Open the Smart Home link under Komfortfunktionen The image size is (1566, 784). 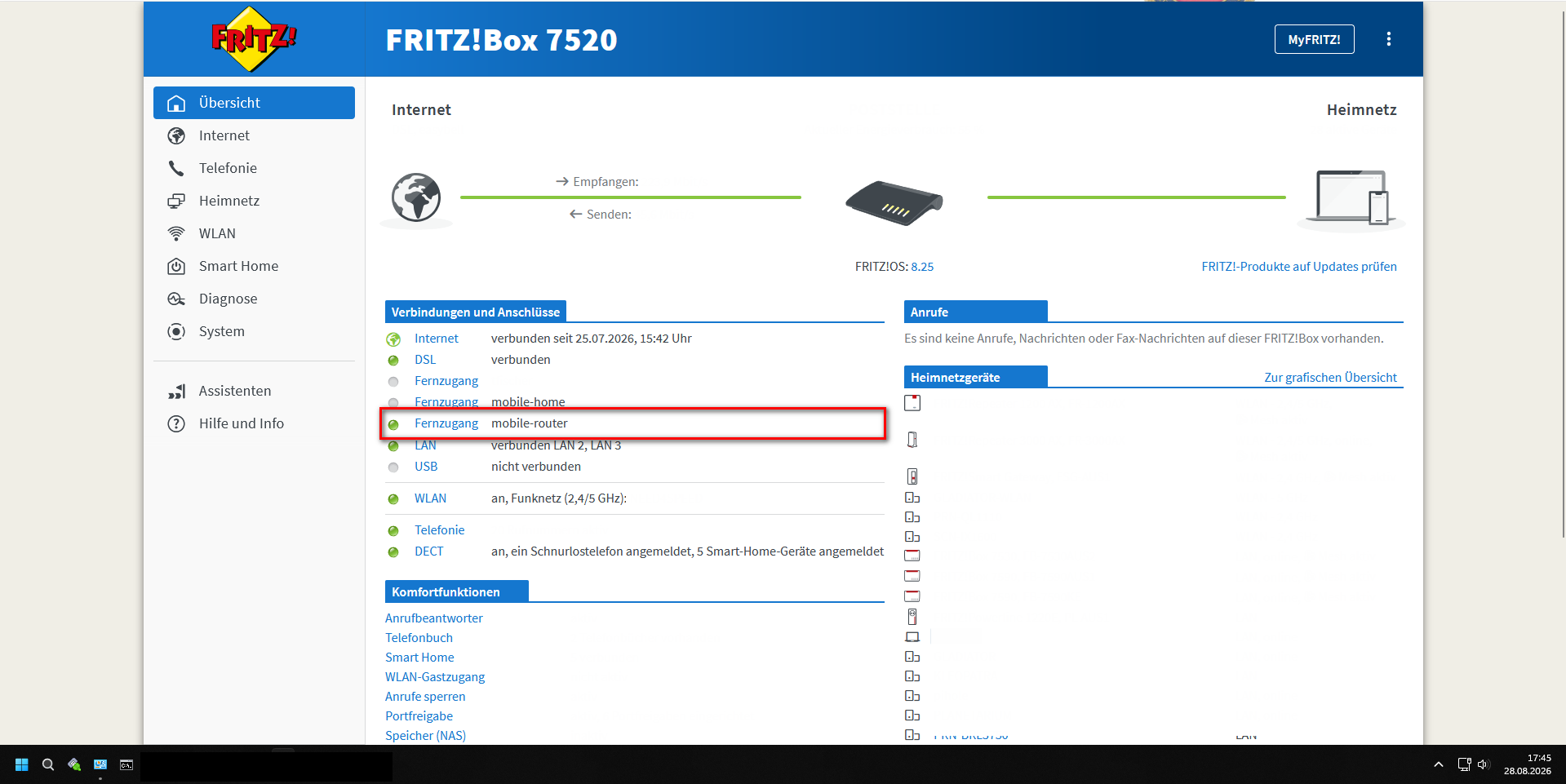[x=419, y=658]
